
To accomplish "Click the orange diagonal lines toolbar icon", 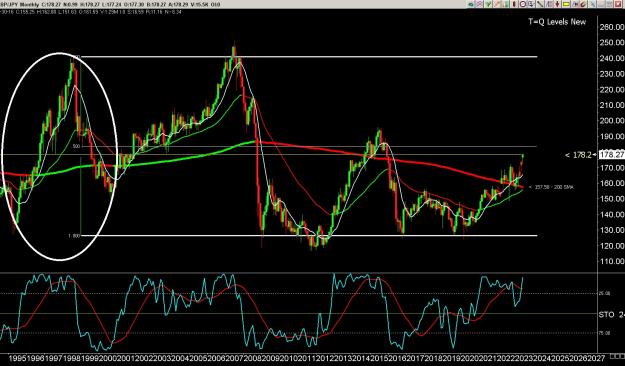I will pyautogui.click(x=497, y=4).
